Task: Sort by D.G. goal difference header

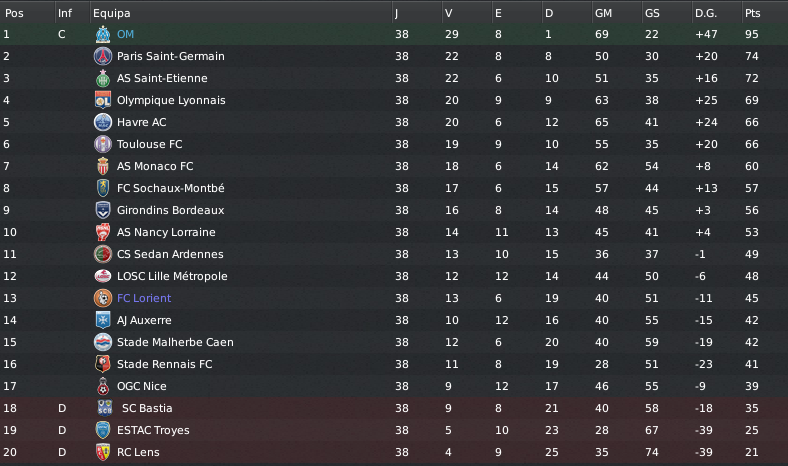Action: [706, 13]
